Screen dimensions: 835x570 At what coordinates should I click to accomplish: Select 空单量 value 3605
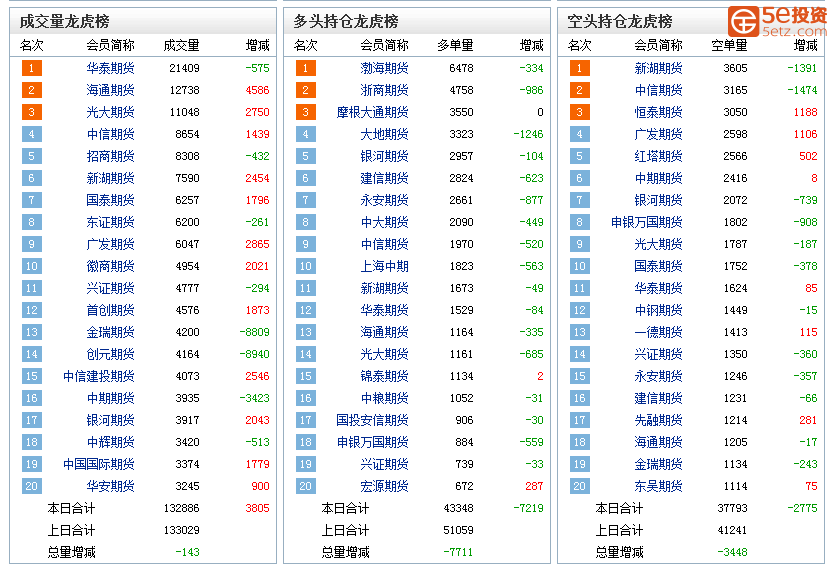coord(735,68)
